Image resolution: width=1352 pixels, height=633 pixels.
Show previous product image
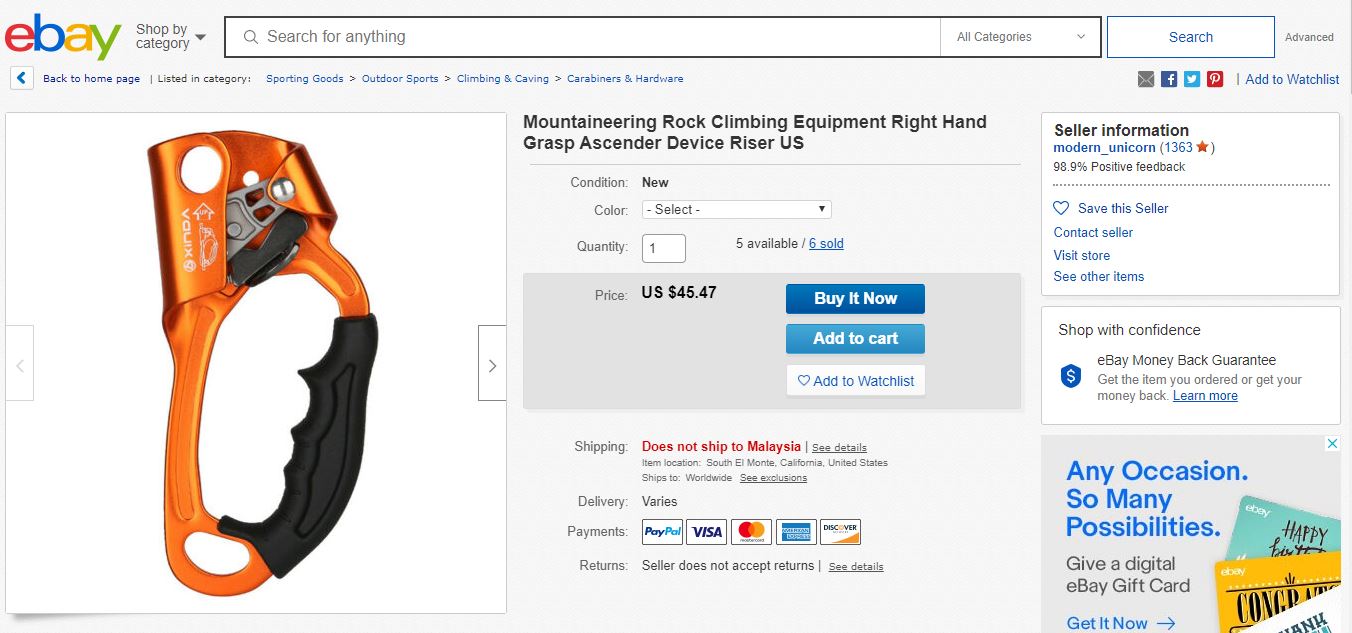click(20, 363)
